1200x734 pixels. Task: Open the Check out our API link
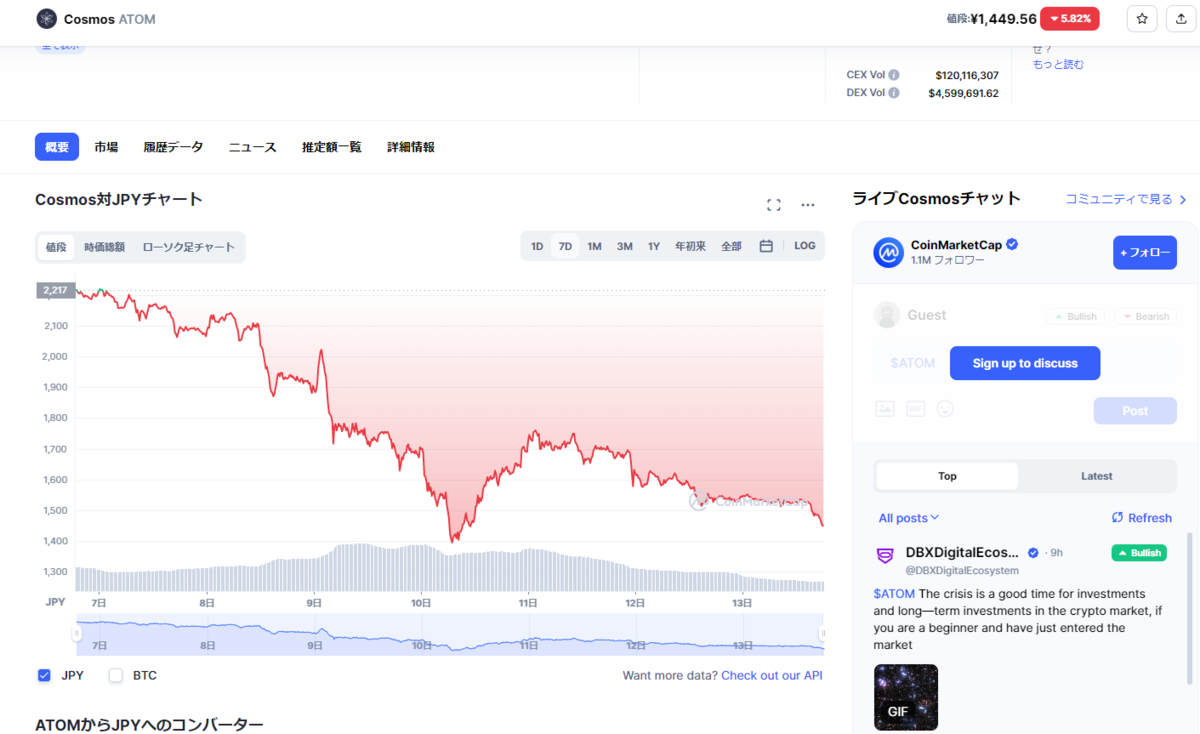coord(772,676)
